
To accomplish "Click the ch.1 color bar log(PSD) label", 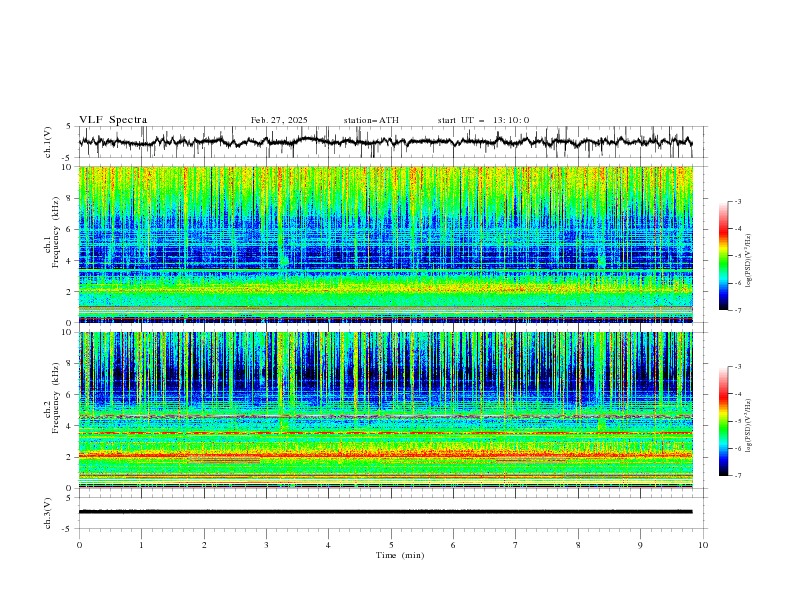I will click(x=748, y=261).
